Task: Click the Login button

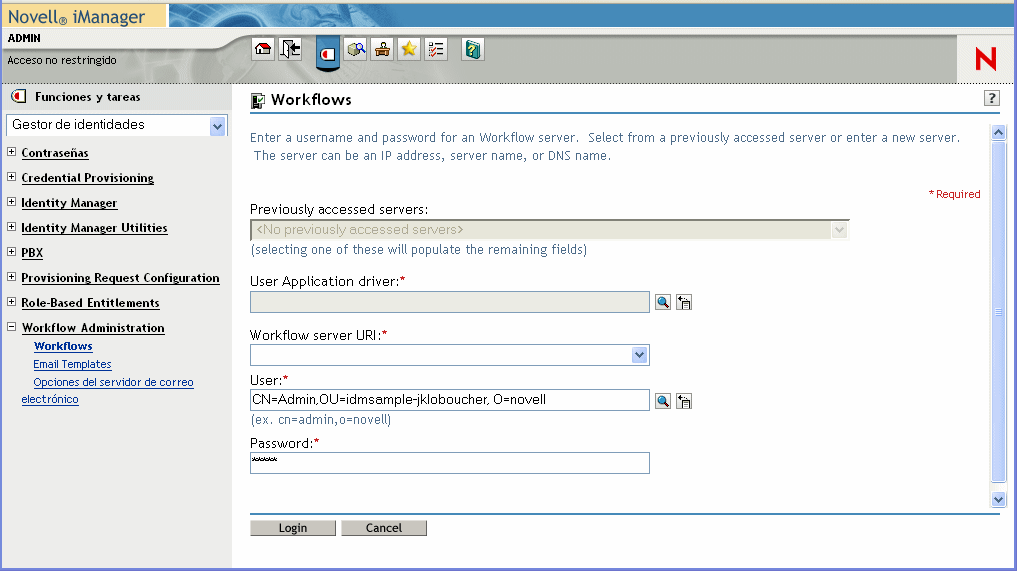Action: pyautogui.click(x=293, y=528)
